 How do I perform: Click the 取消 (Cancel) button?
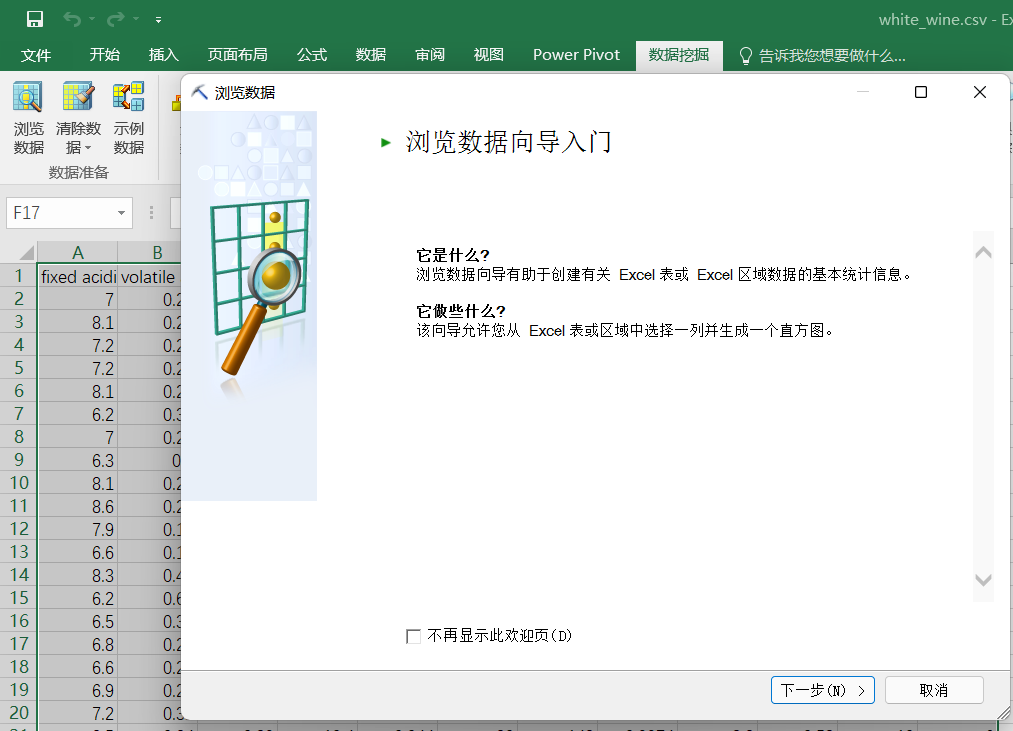coord(933,690)
